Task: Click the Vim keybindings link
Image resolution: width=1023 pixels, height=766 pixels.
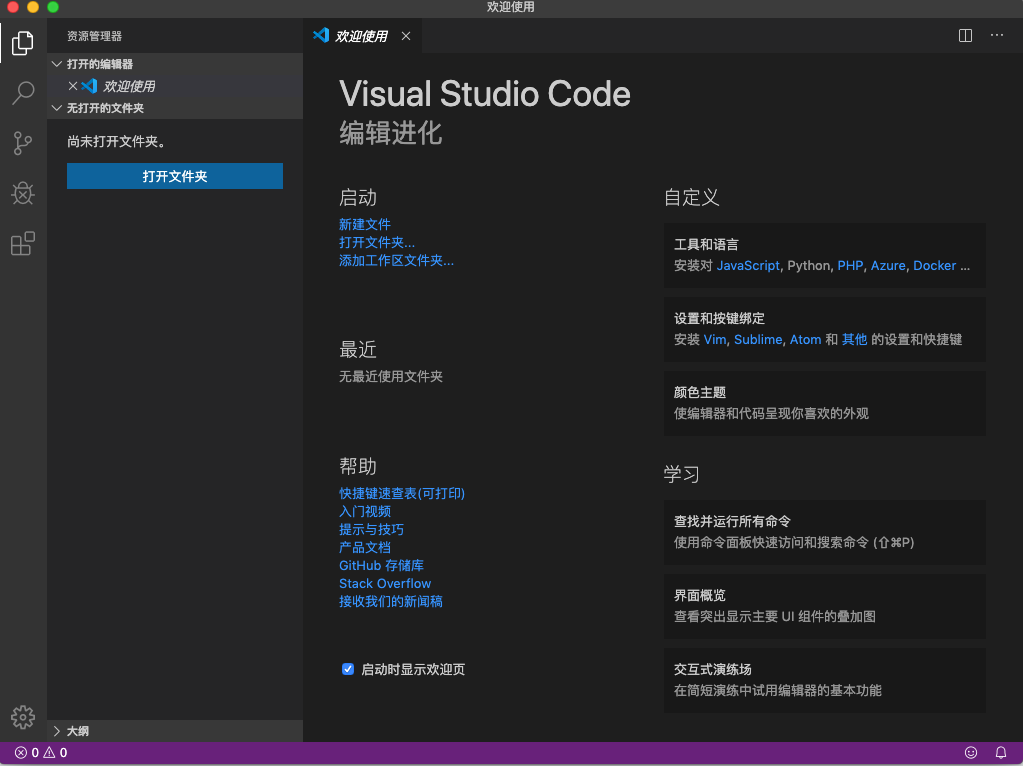Action: (x=714, y=339)
